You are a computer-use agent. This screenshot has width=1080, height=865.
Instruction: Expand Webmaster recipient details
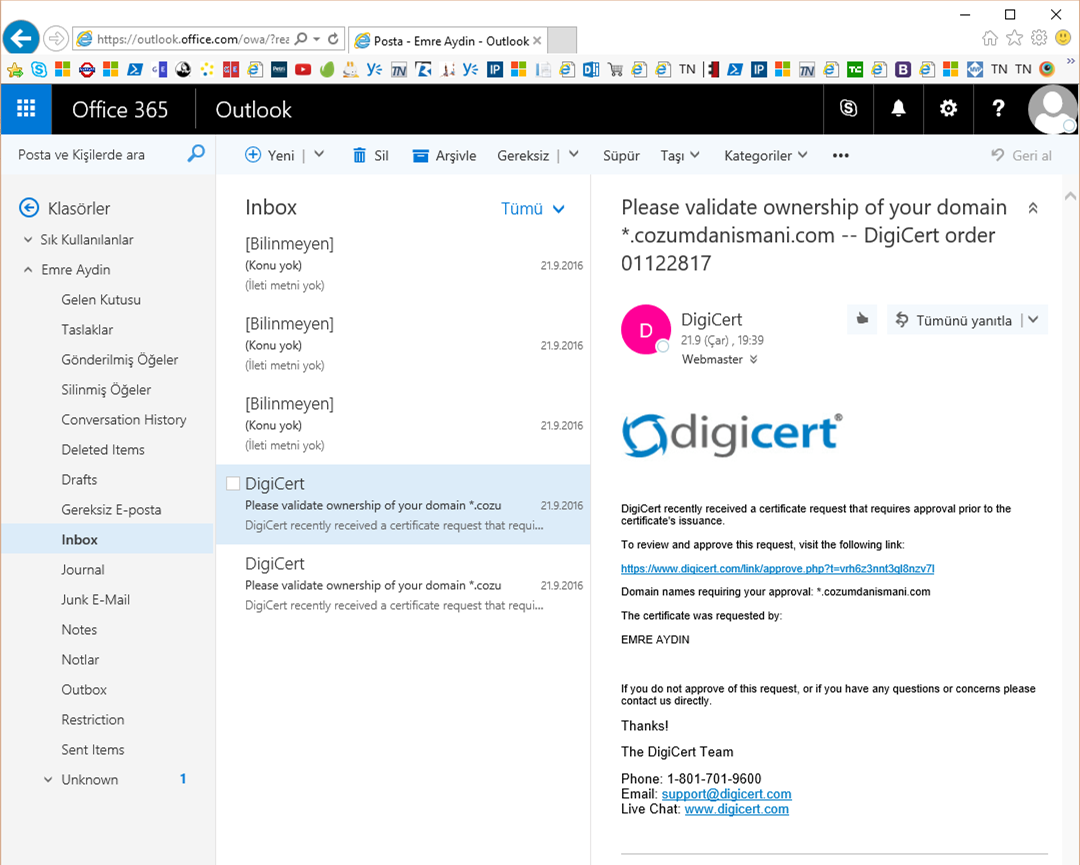coord(754,359)
